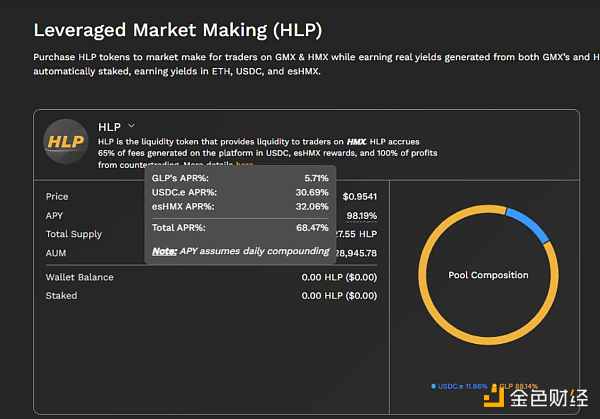Click the Total APR% row in the tooltip
The image size is (600, 419).
pyautogui.click(x=240, y=228)
